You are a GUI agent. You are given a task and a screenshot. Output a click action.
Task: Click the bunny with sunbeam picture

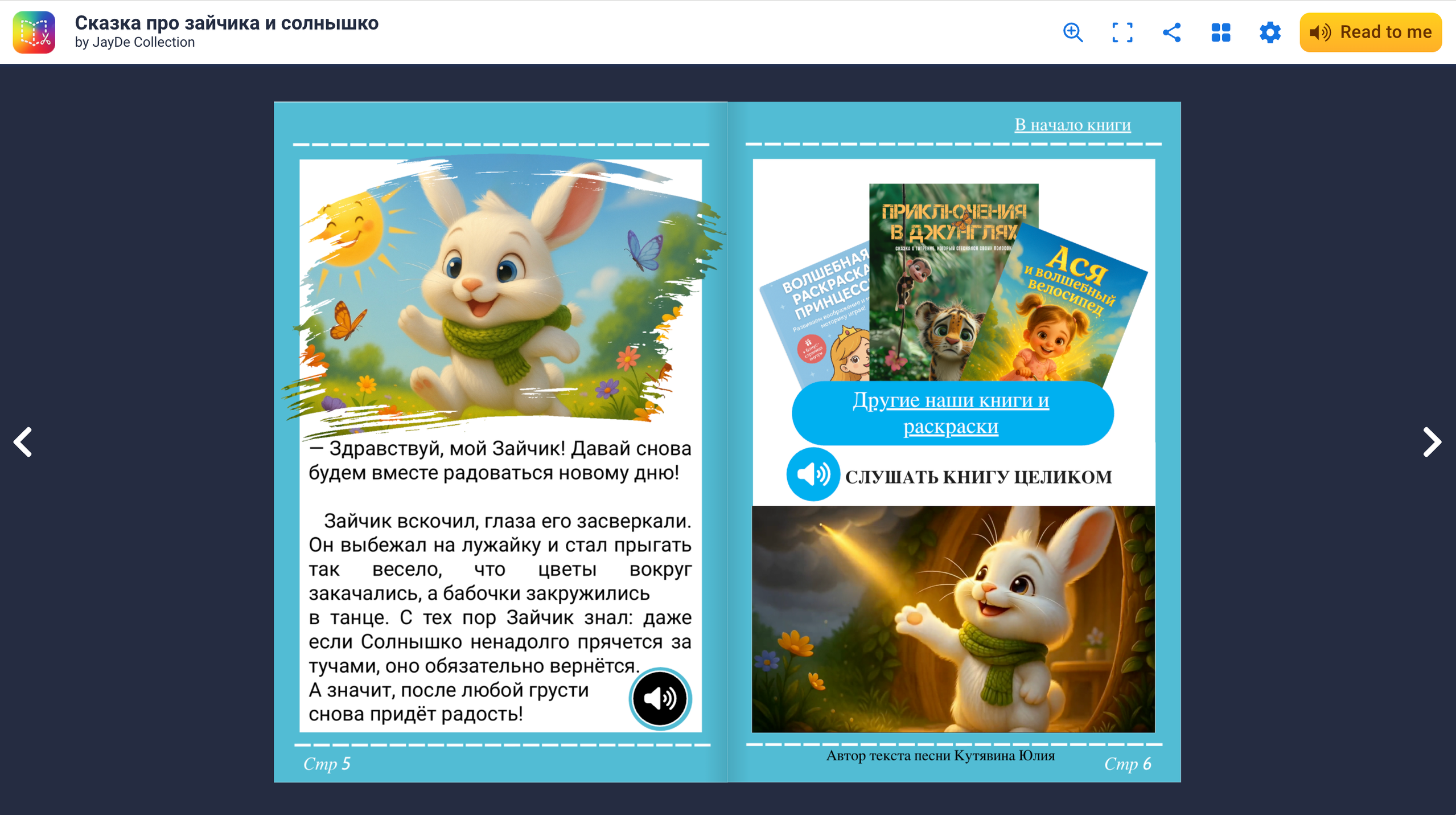(x=953, y=619)
